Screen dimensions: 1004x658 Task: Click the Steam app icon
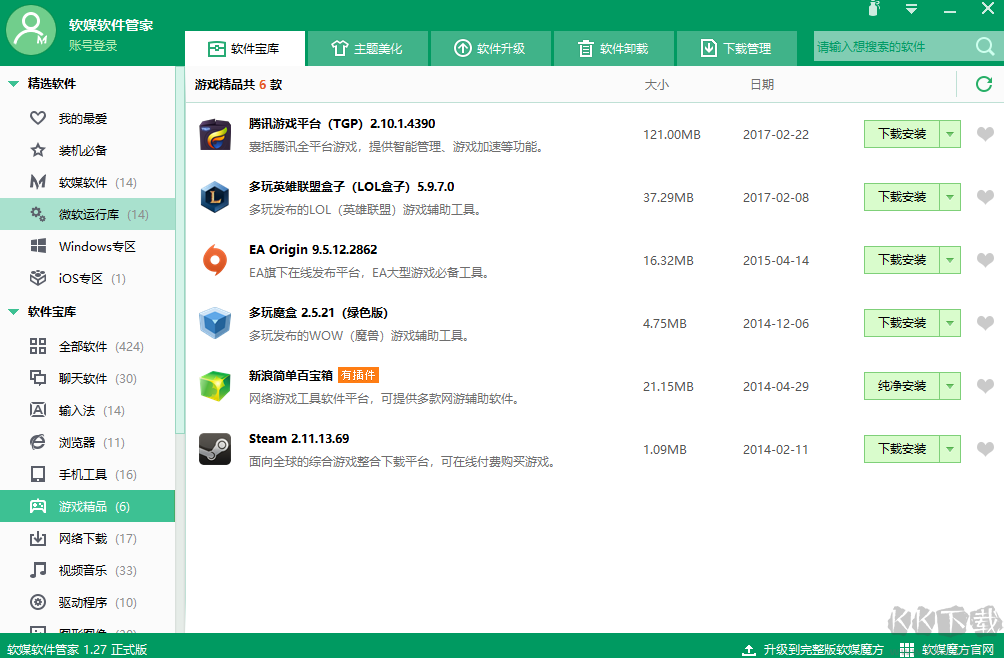point(215,449)
